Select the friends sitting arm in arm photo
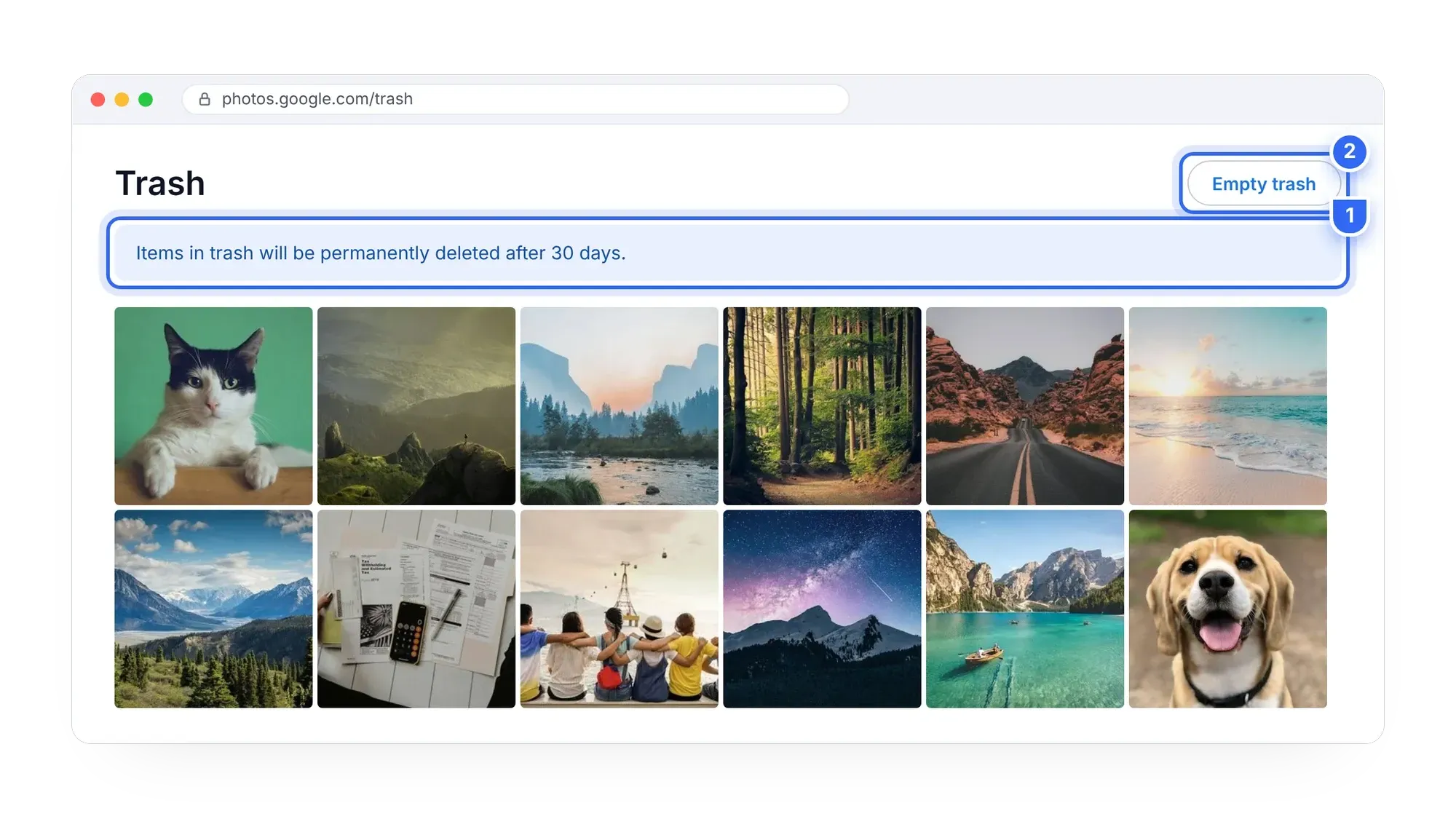The image size is (1456, 819). (x=620, y=609)
